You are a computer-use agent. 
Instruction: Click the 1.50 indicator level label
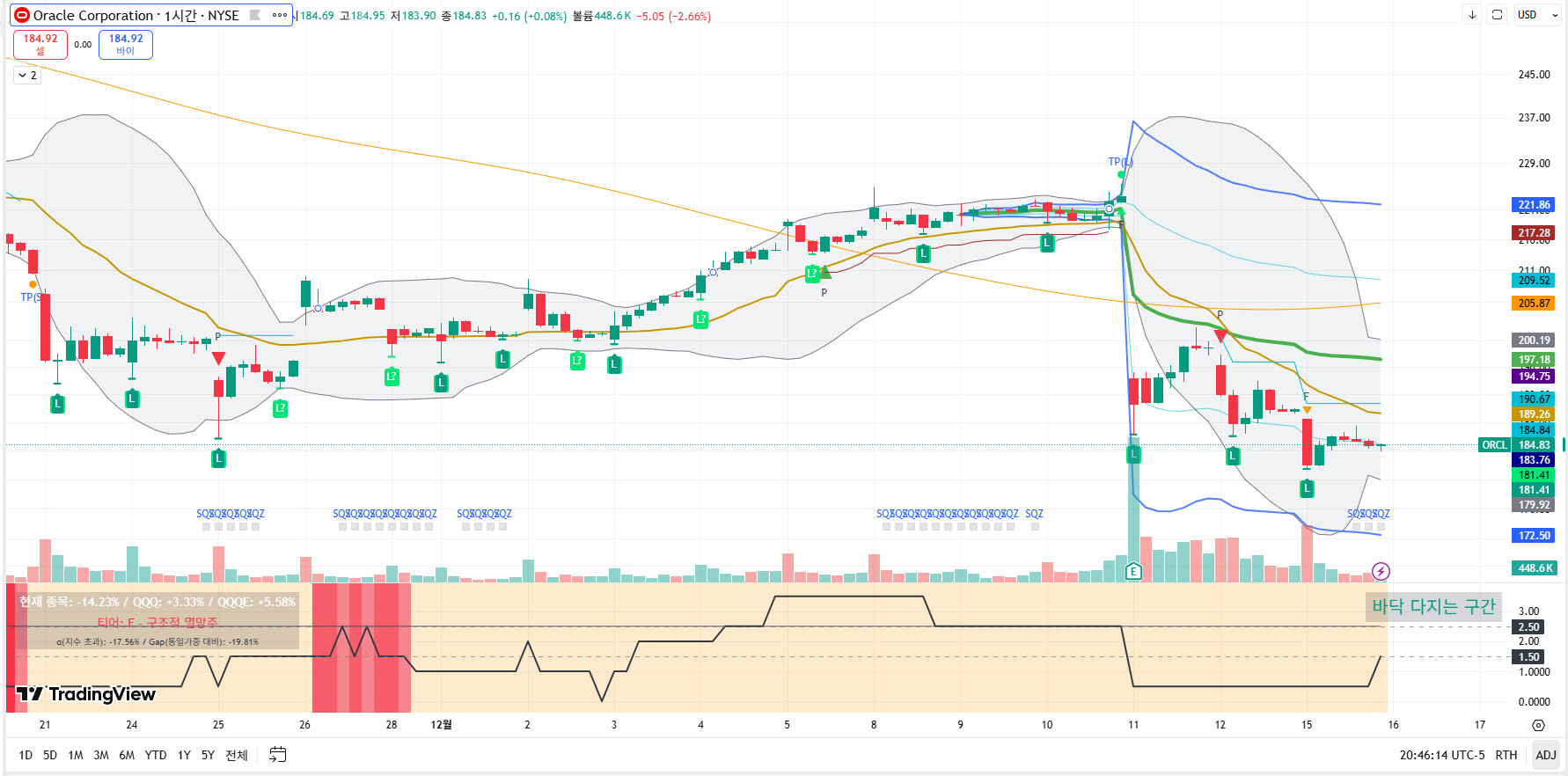(1528, 657)
